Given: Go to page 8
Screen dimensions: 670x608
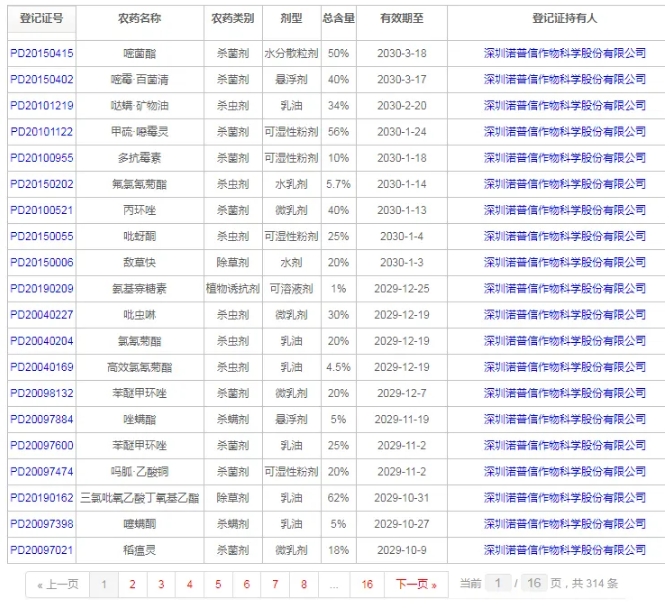Looking at the screenshot, I should (304, 584).
